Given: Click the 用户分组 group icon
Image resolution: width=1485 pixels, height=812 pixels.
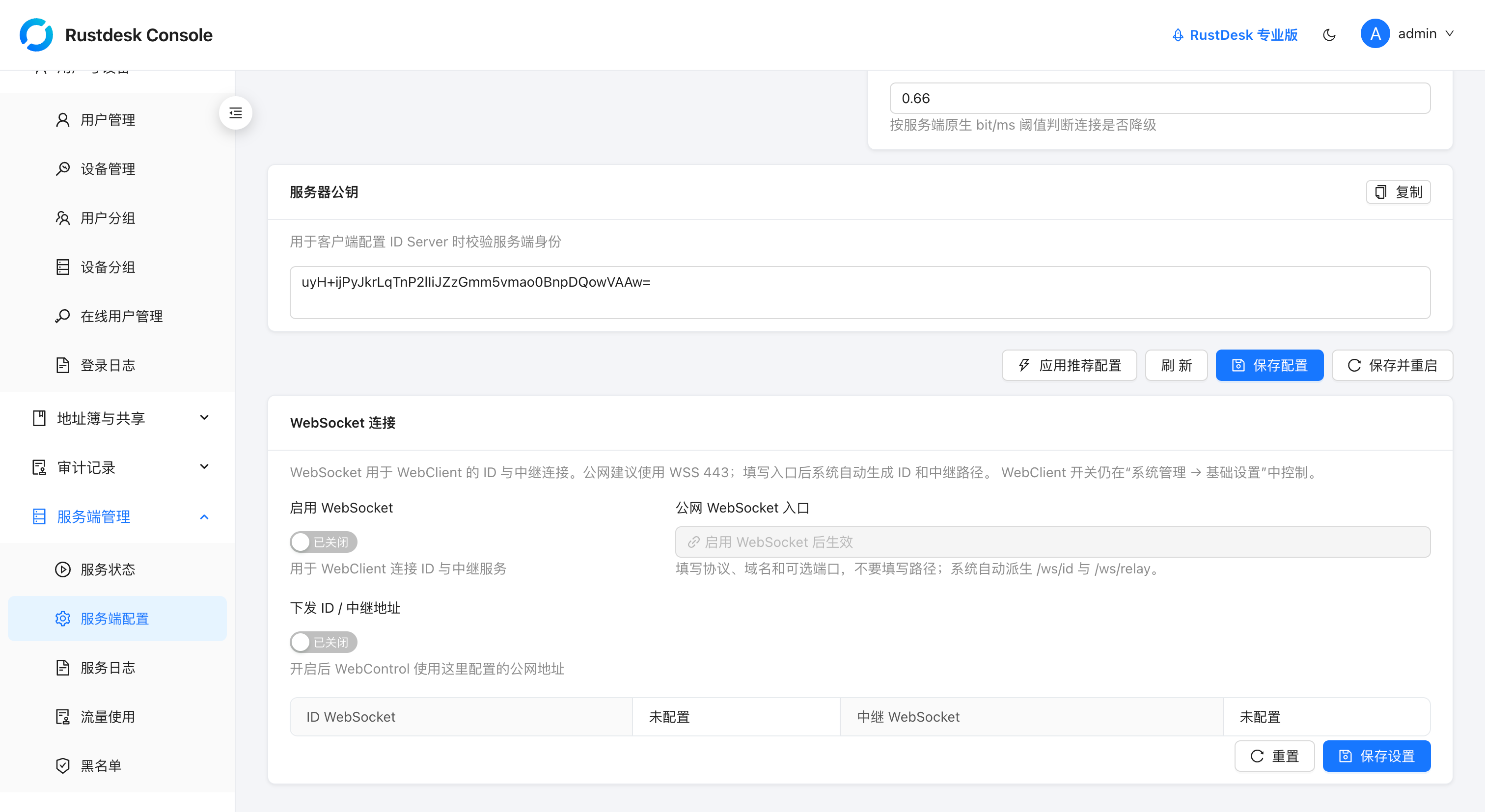Looking at the screenshot, I should tap(63, 218).
